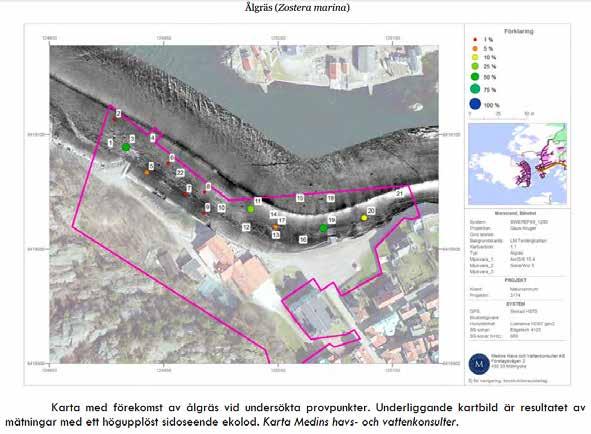Click the yellow 10 % legend dot
This screenshot has width=591, height=434.
pos(475,57)
